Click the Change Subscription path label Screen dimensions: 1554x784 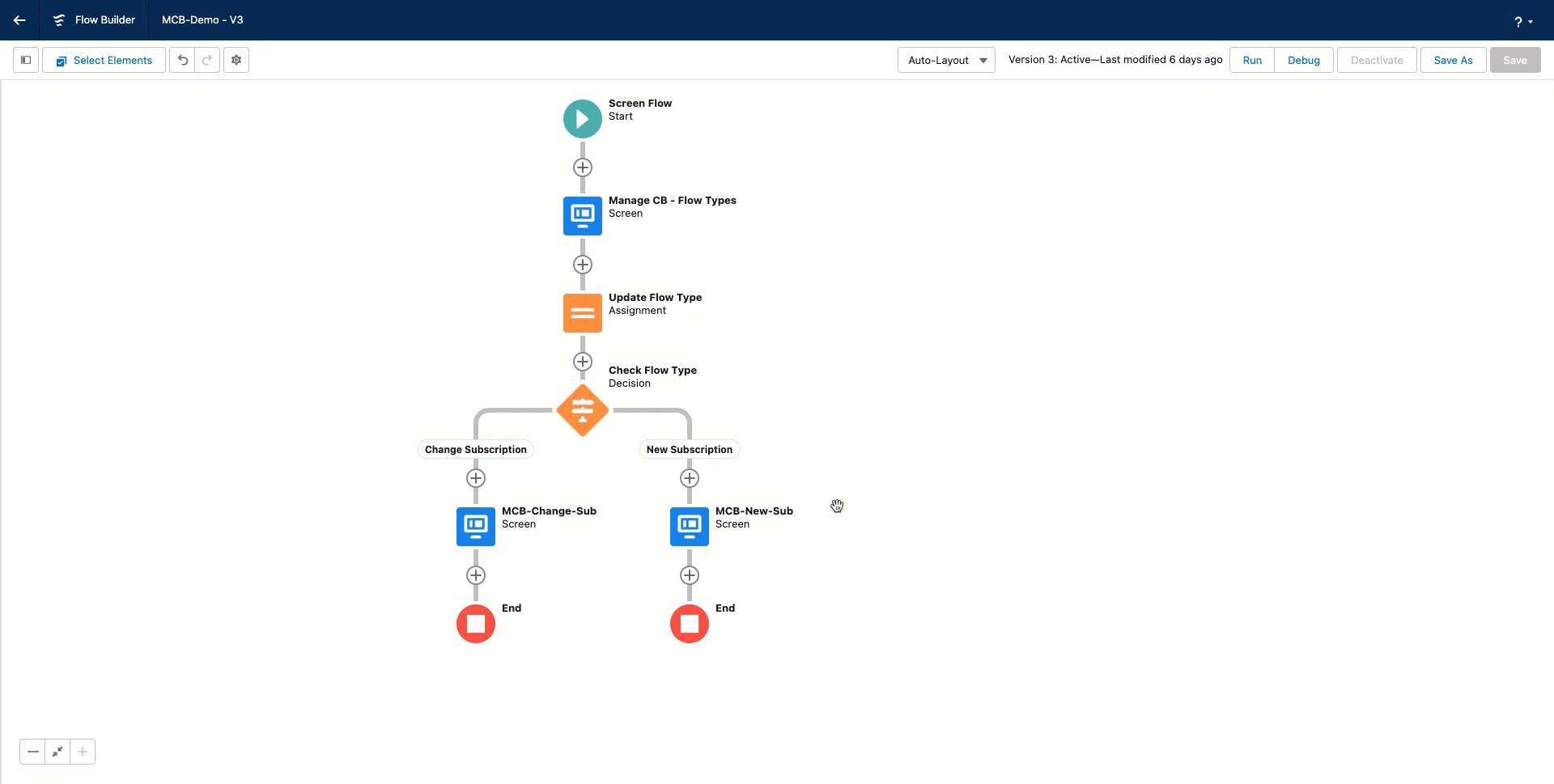[476, 450]
